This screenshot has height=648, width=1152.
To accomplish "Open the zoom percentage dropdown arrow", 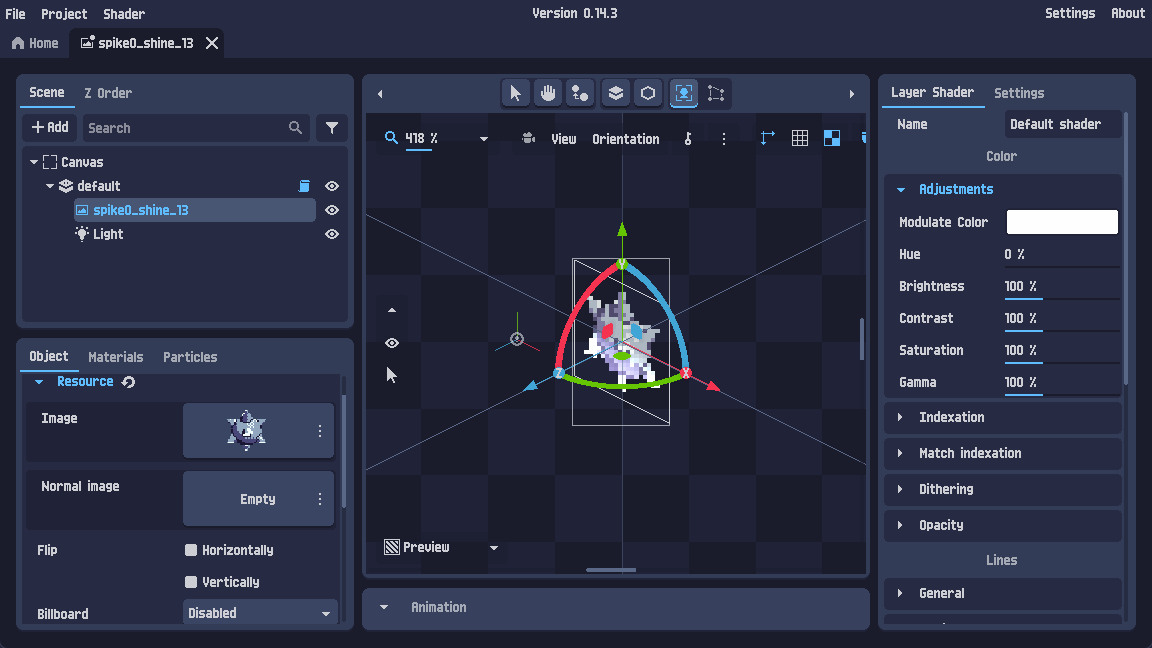I will (x=483, y=139).
